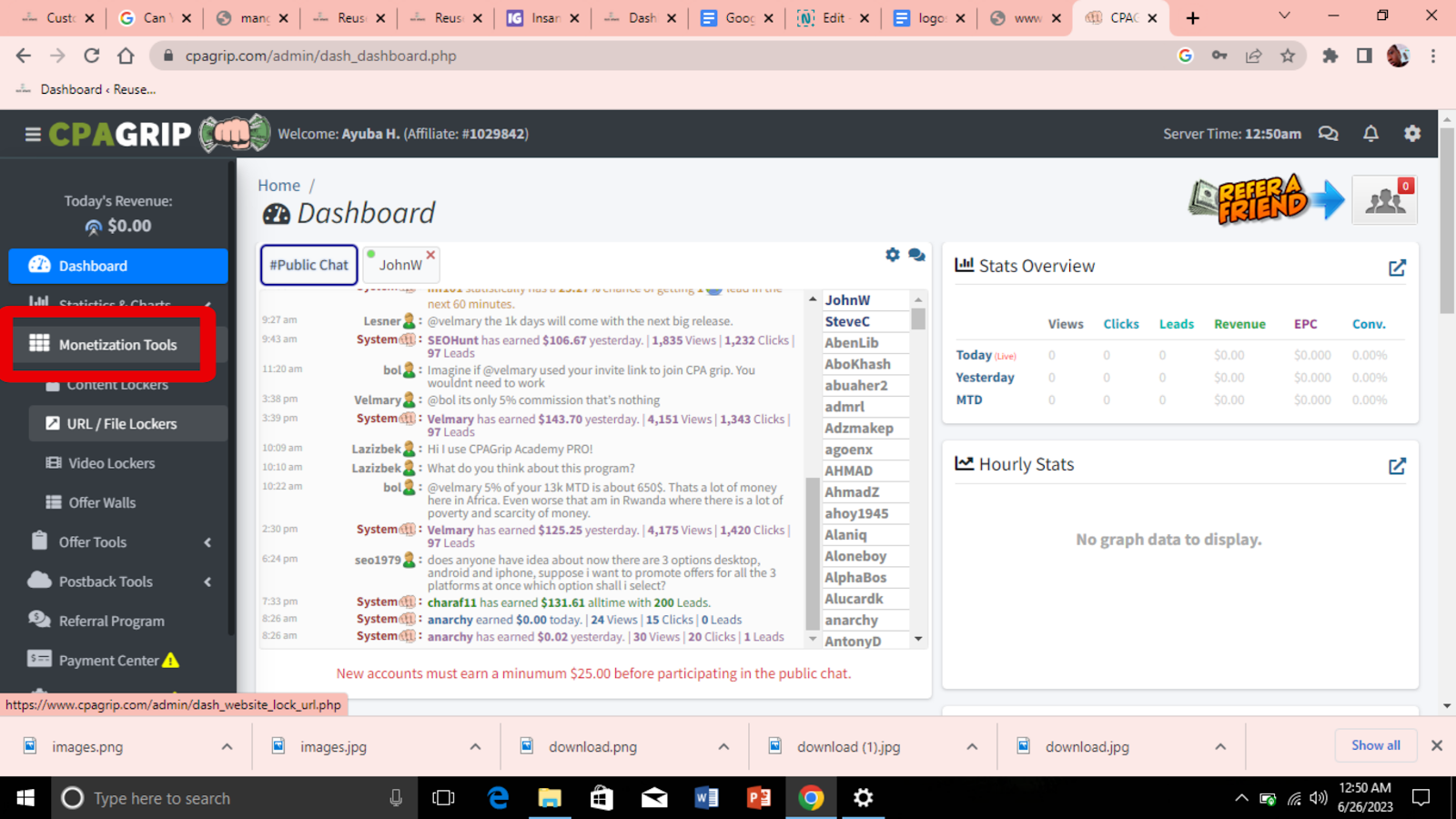1456x819 pixels.
Task: Open the hamburger menu next to CPAGrip logo
Action: pos(33,135)
